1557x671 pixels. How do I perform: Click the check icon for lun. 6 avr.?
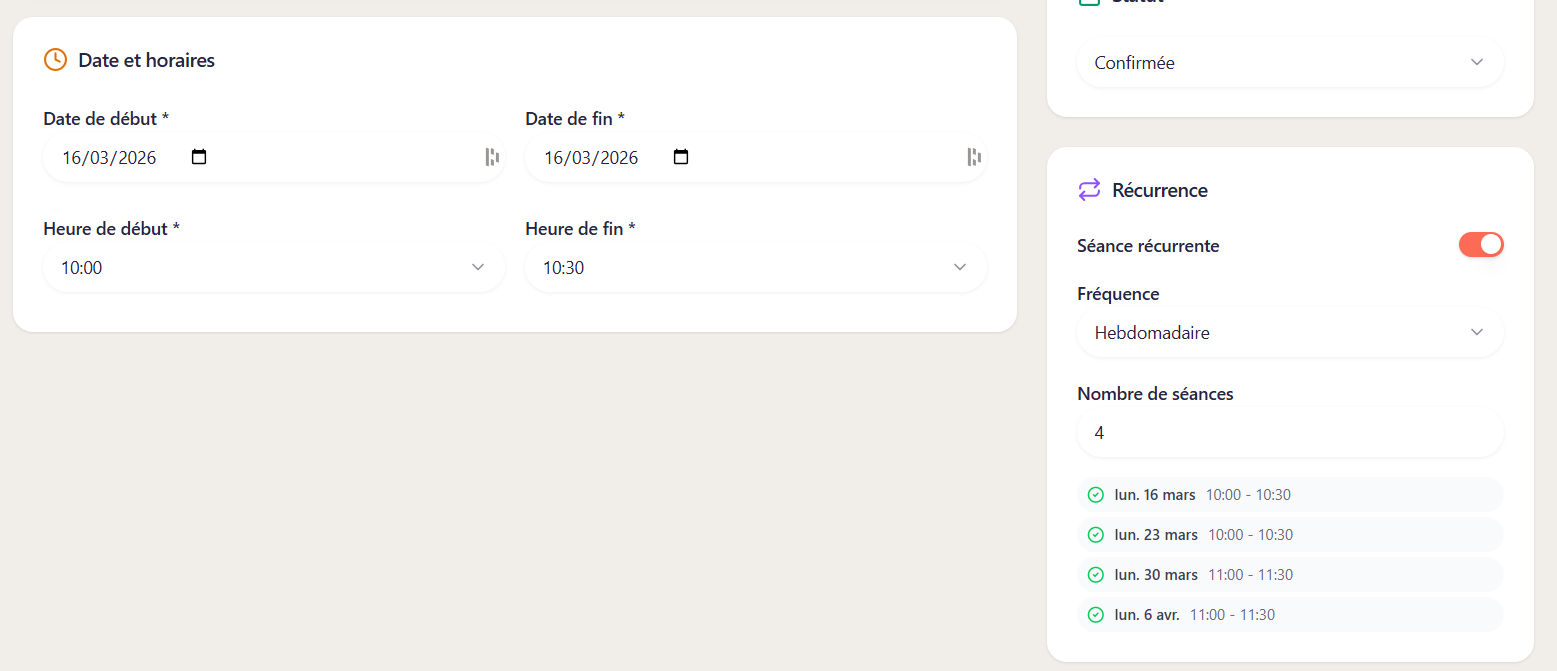[1096, 614]
